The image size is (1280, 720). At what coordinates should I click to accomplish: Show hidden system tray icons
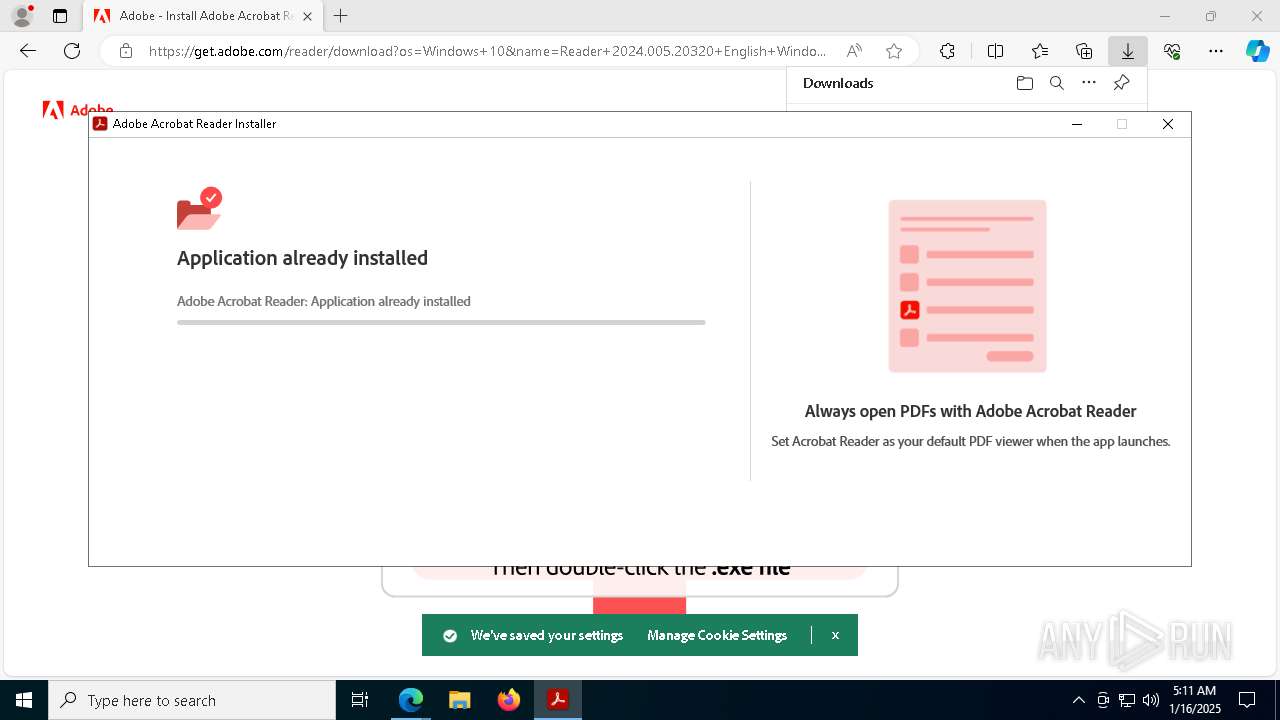[x=1078, y=700]
